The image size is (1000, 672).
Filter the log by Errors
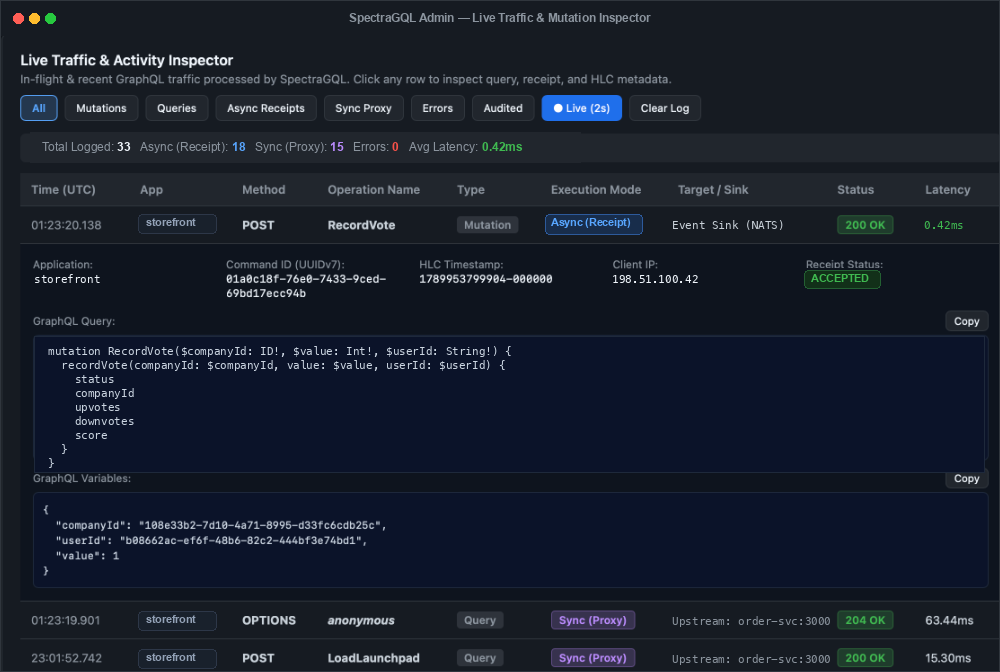(x=438, y=108)
